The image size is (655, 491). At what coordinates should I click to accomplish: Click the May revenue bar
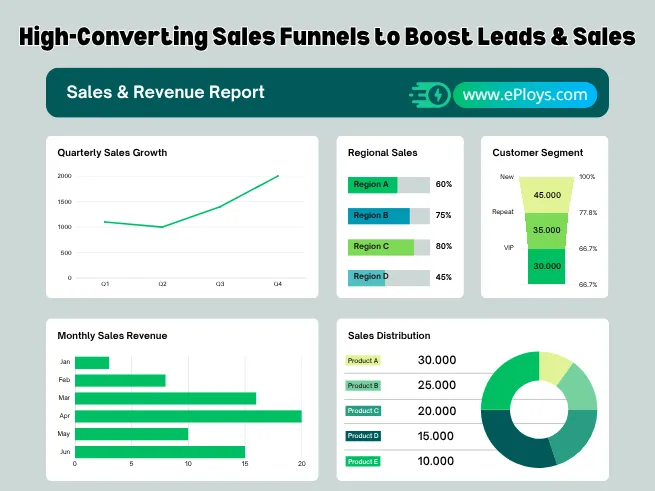click(x=132, y=434)
